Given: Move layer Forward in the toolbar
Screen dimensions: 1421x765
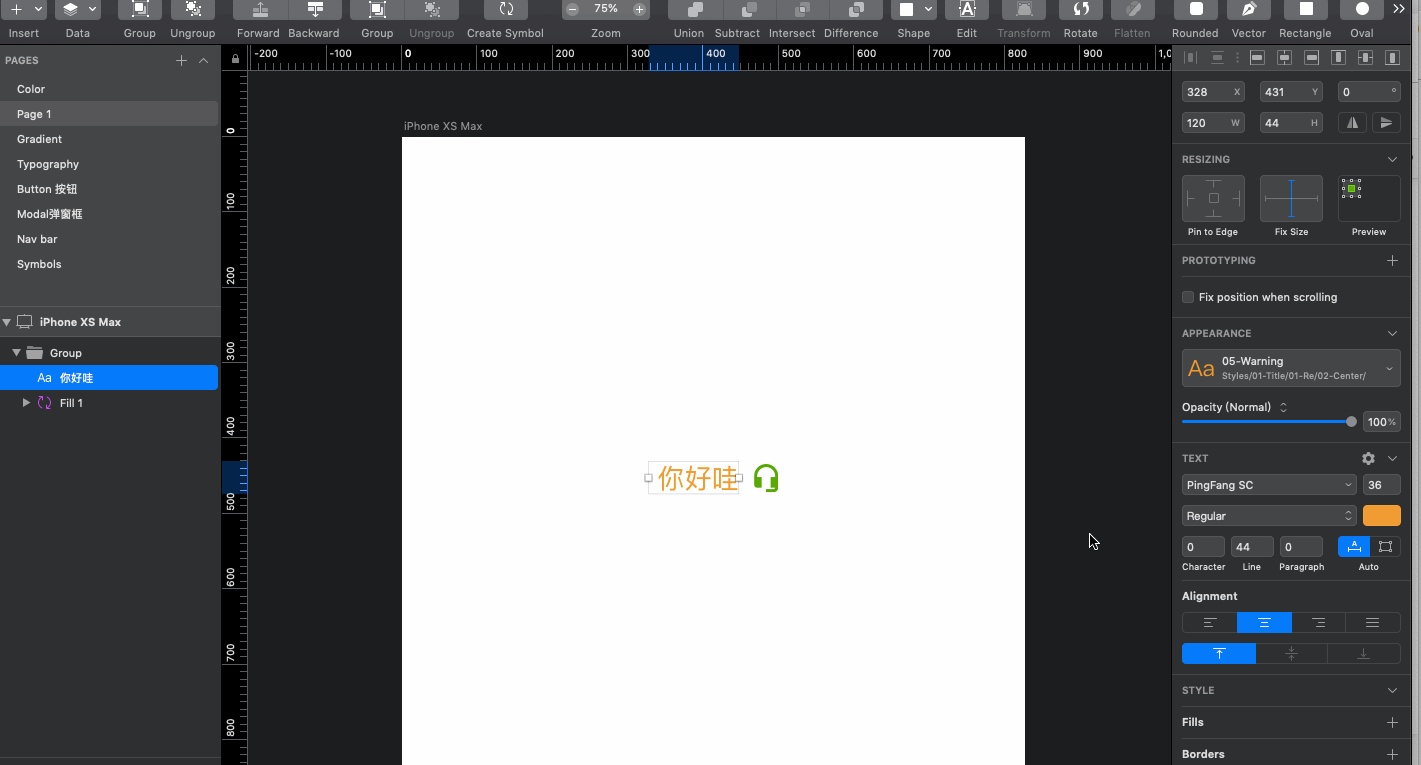Looking at the screenshot, I should (259, 10).
